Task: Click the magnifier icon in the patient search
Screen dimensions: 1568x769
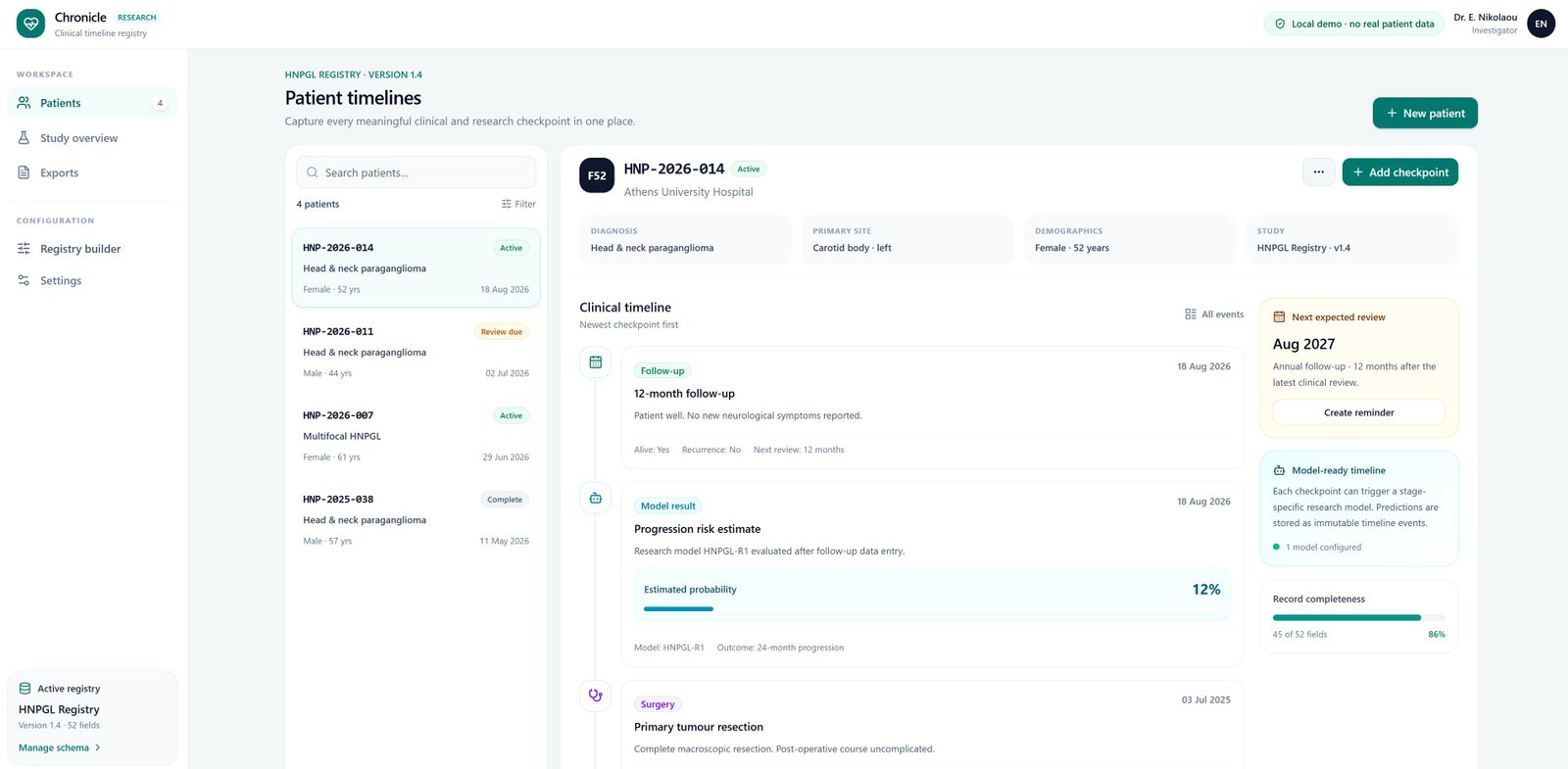Action: 313,172
